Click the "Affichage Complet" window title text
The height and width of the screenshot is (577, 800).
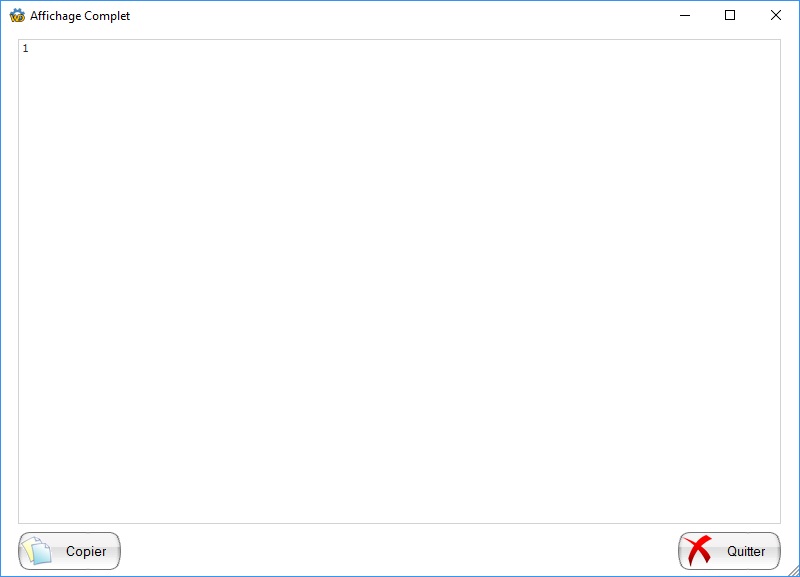(x=80, y=16)
